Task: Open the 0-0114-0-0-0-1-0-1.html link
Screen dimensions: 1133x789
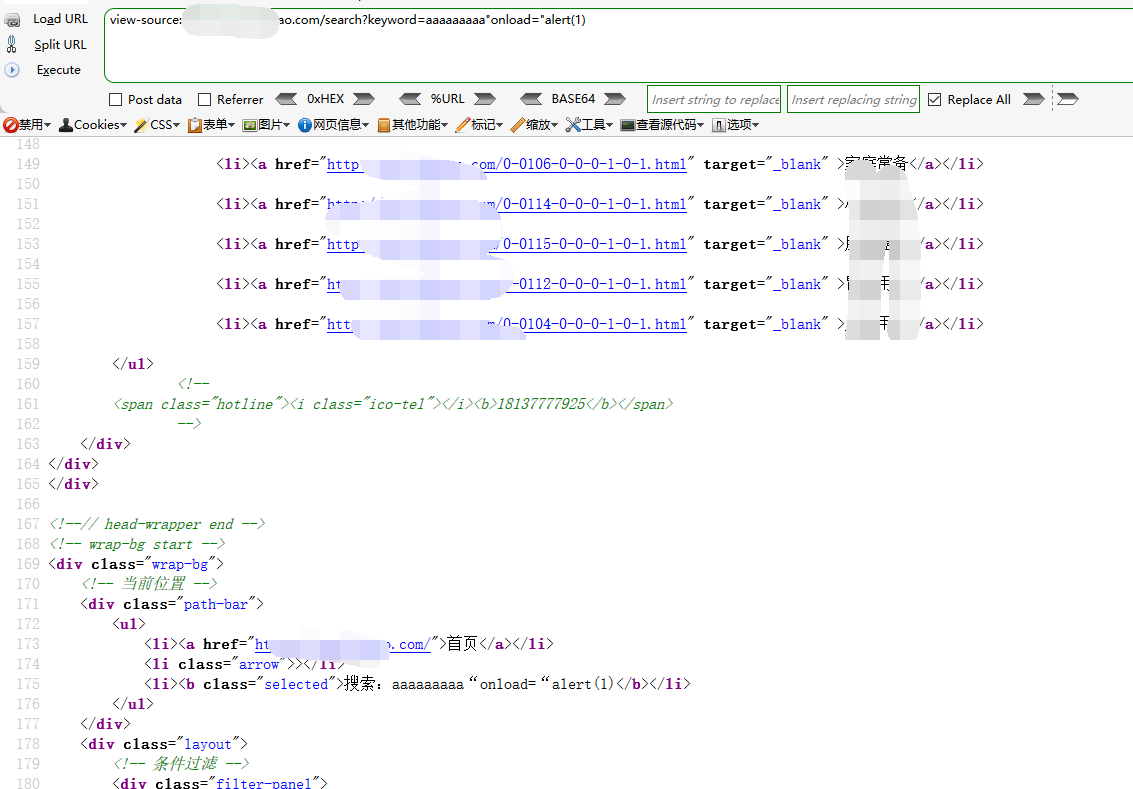Action: coord(507,204)
